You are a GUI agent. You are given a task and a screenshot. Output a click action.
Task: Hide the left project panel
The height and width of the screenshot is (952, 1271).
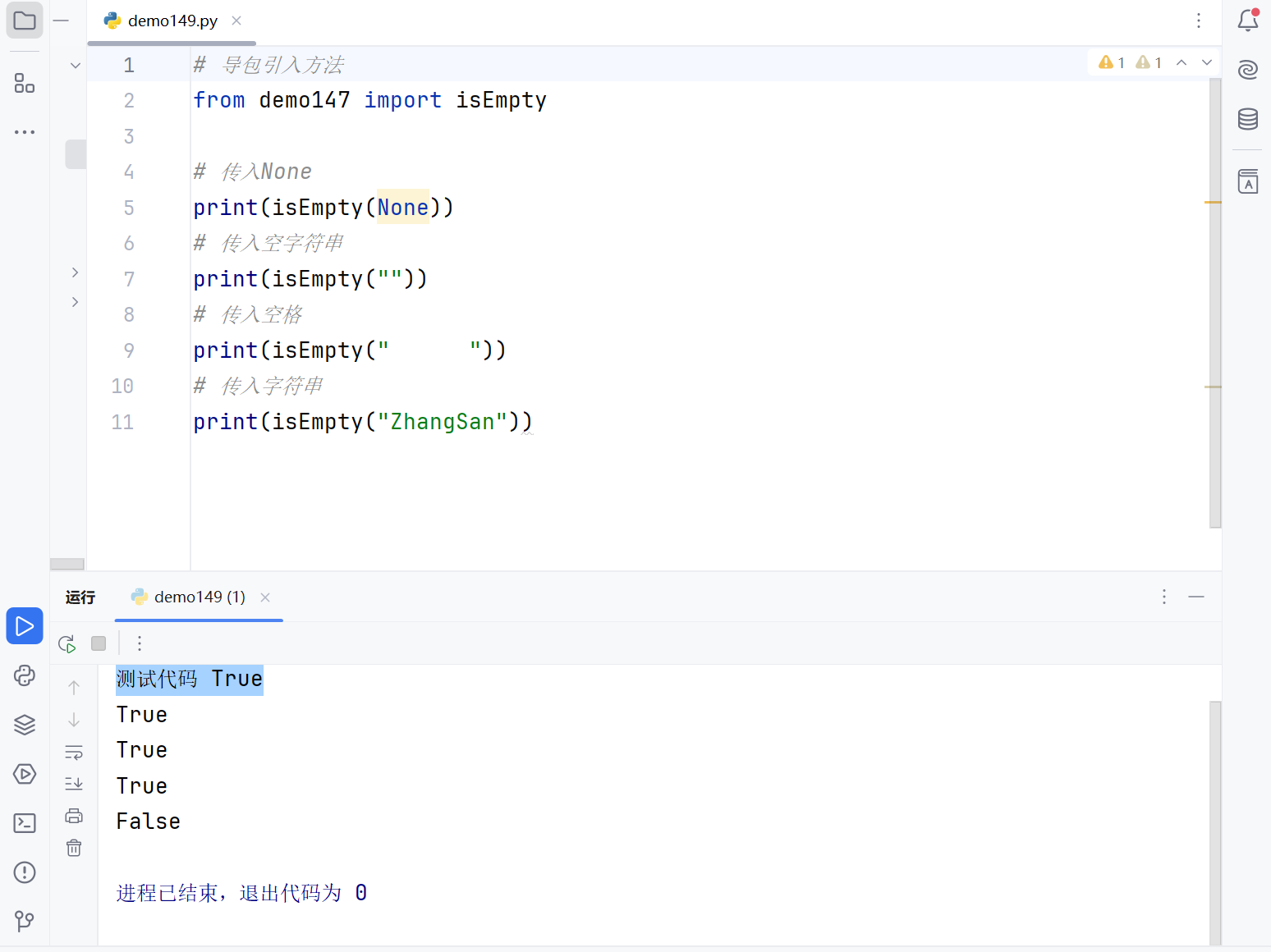[61, 21]
